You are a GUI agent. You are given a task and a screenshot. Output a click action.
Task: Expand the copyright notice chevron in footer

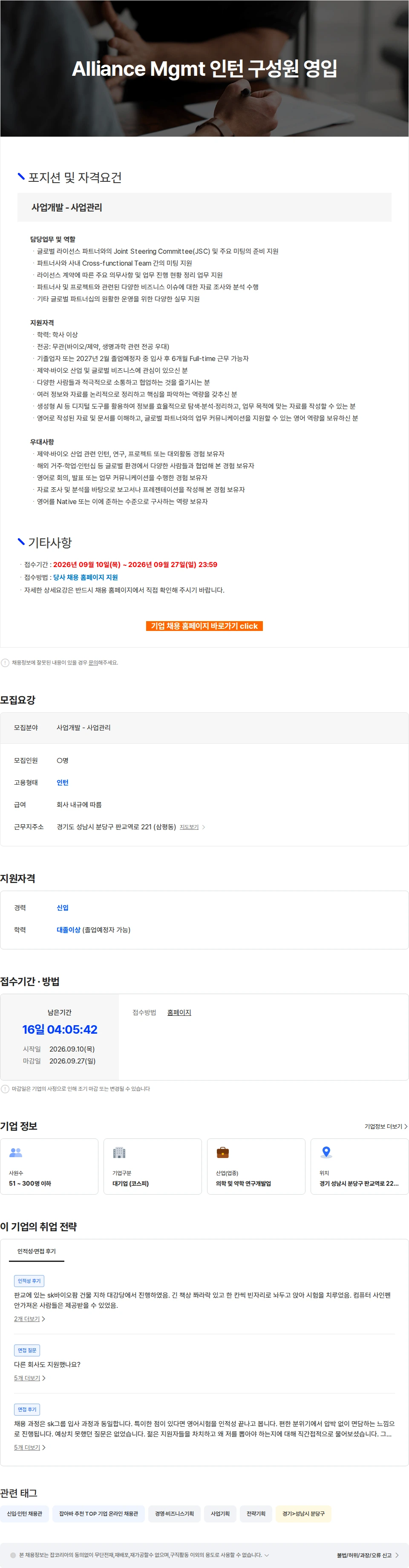click(266, 1555)
